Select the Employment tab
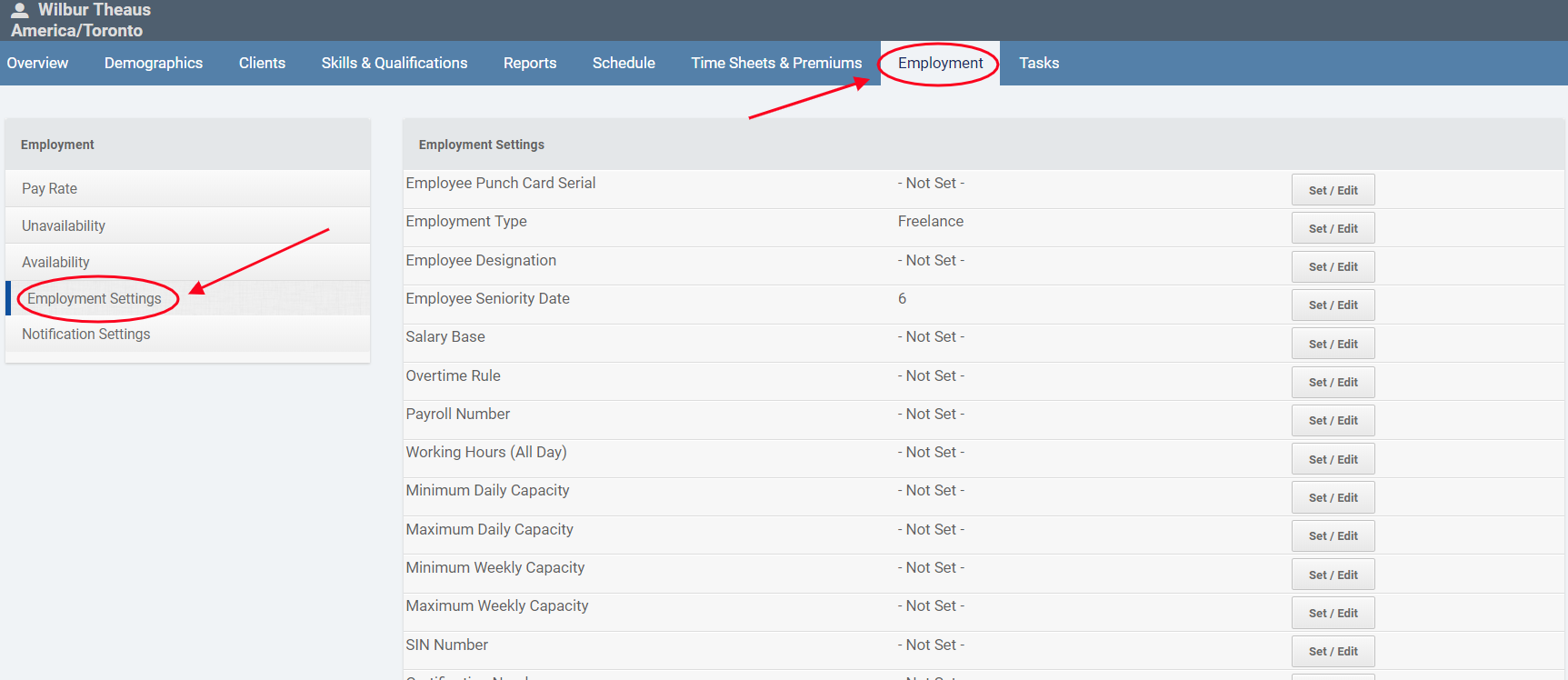The width and height of the screenshot is (1568, 680). point(940,63)
